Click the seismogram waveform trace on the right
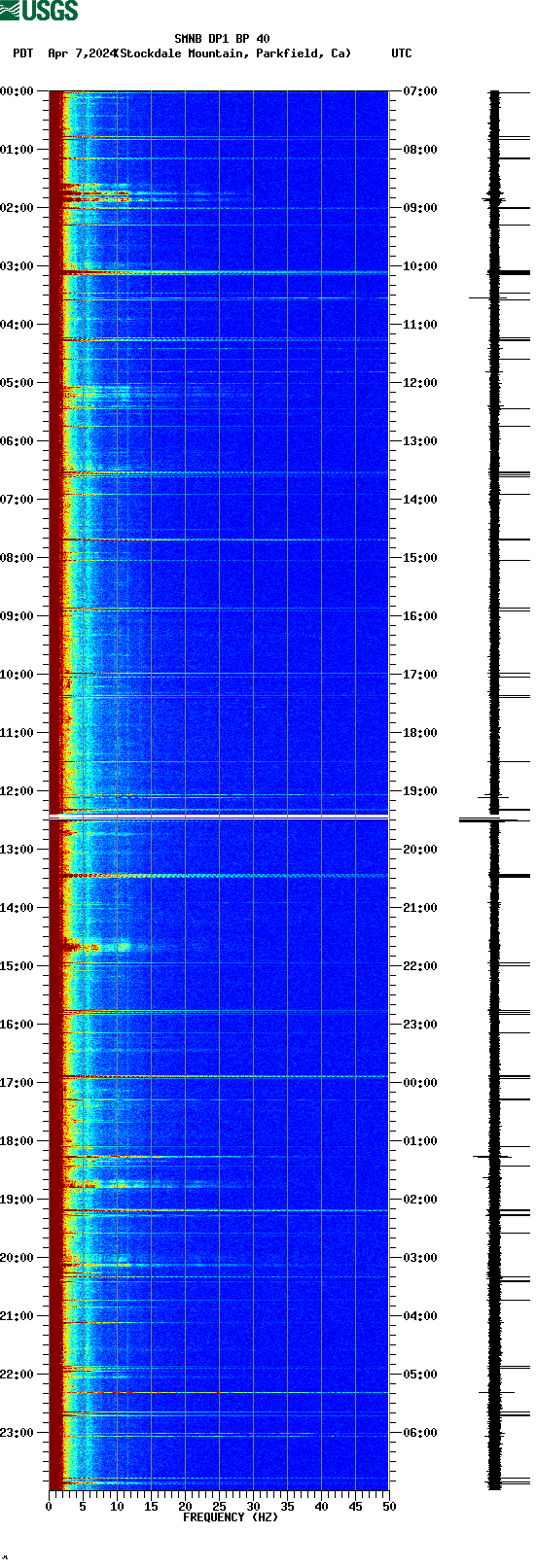The image size is (537, 1568). point(494,789)
